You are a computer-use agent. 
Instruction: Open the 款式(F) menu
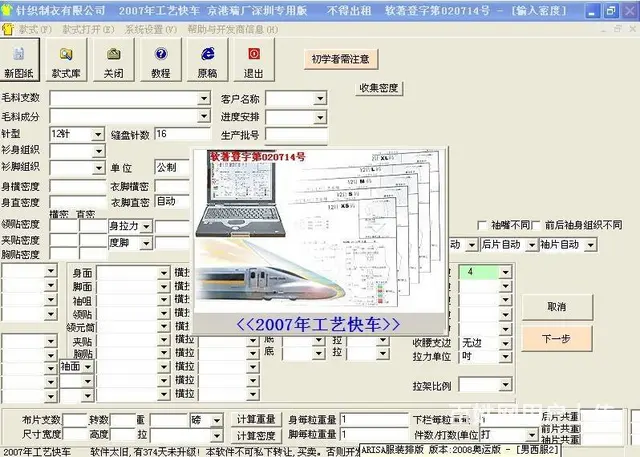click(30, 29)
